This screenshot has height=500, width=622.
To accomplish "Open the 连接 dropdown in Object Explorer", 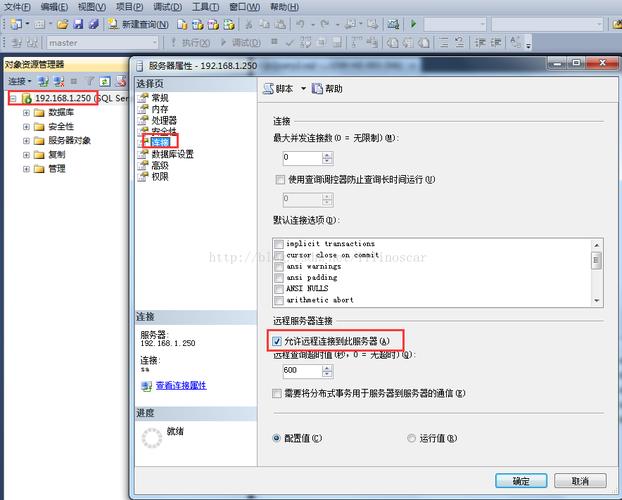I will (19, 81).
